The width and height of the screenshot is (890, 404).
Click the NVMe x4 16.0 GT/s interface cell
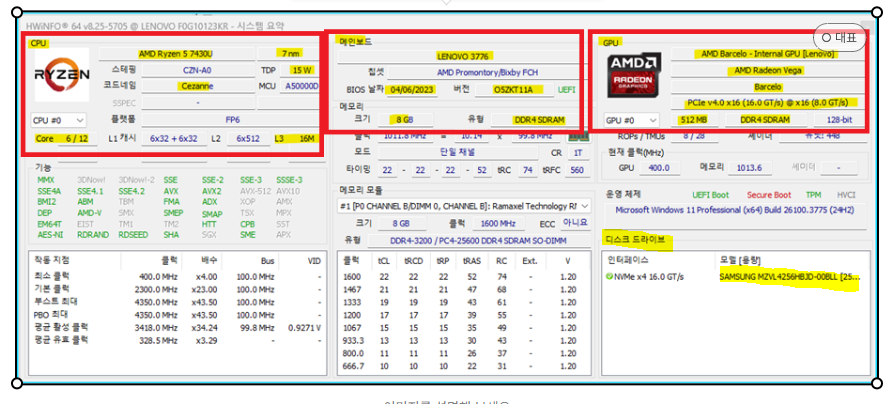(x=649, y=277)
